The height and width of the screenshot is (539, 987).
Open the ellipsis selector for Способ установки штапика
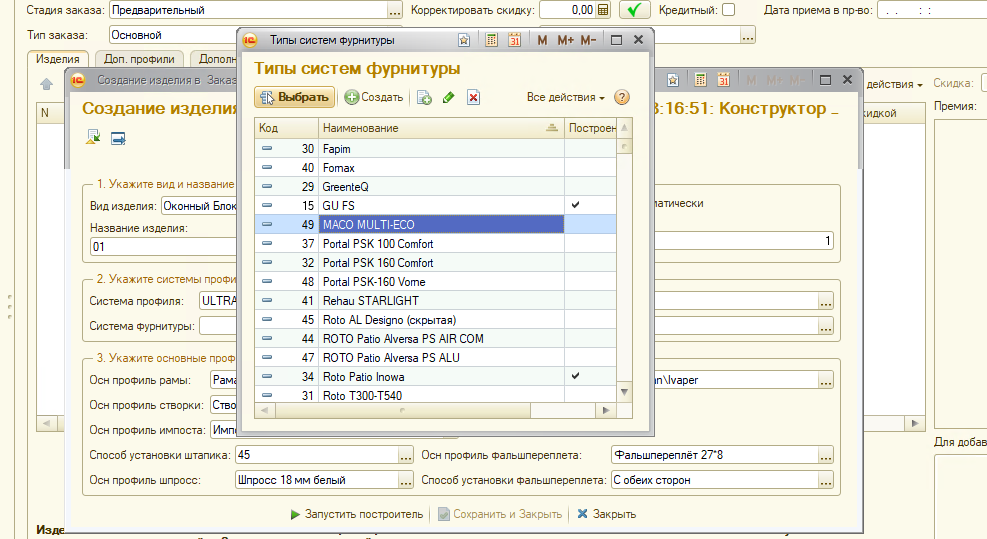click(406, 455)
